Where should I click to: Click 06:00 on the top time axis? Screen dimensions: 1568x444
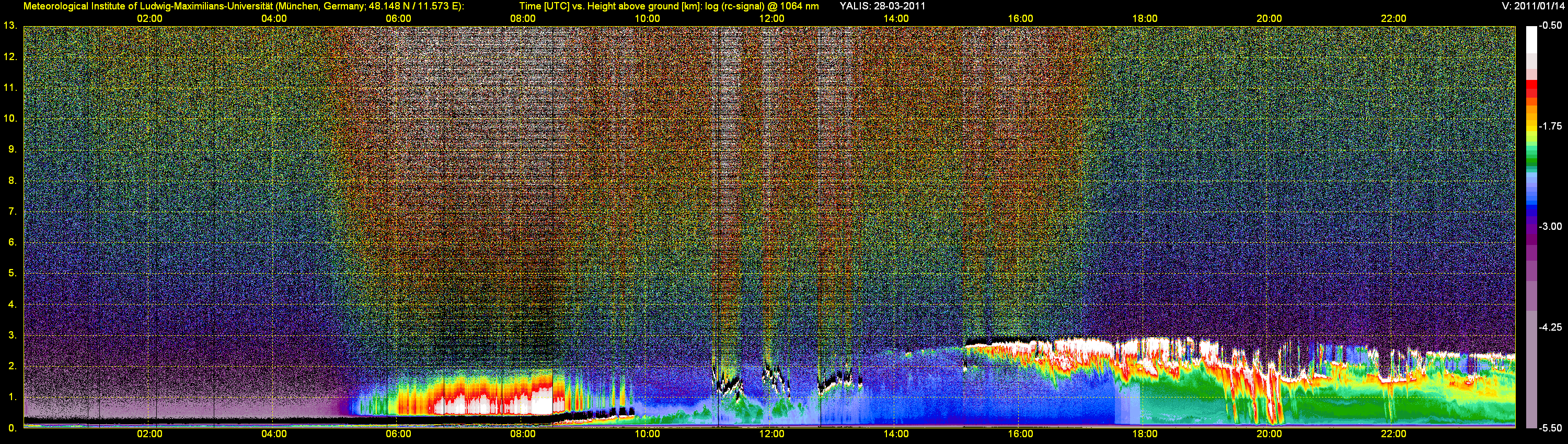tap(399, 18)
